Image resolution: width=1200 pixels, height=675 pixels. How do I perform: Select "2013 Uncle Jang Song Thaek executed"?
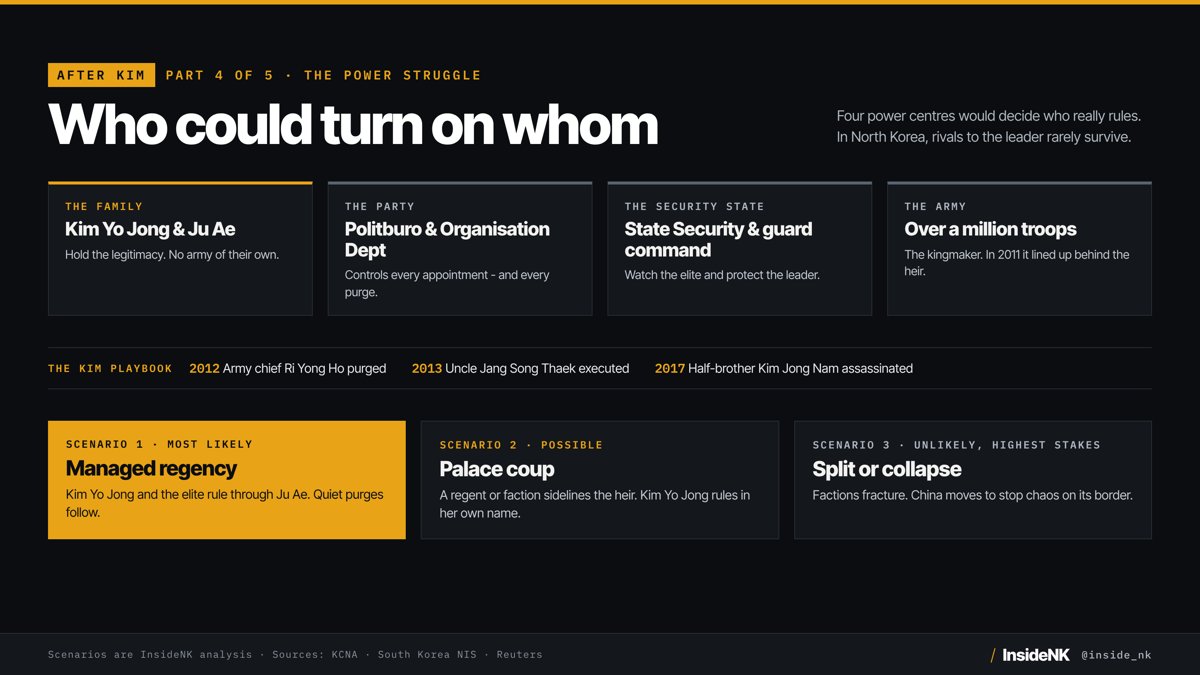click(x=521, y=369)
